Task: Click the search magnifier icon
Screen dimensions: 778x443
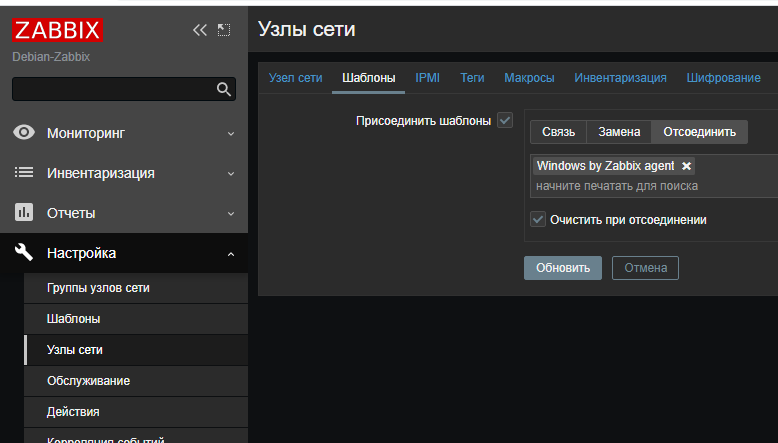Action: pos(224,89)
